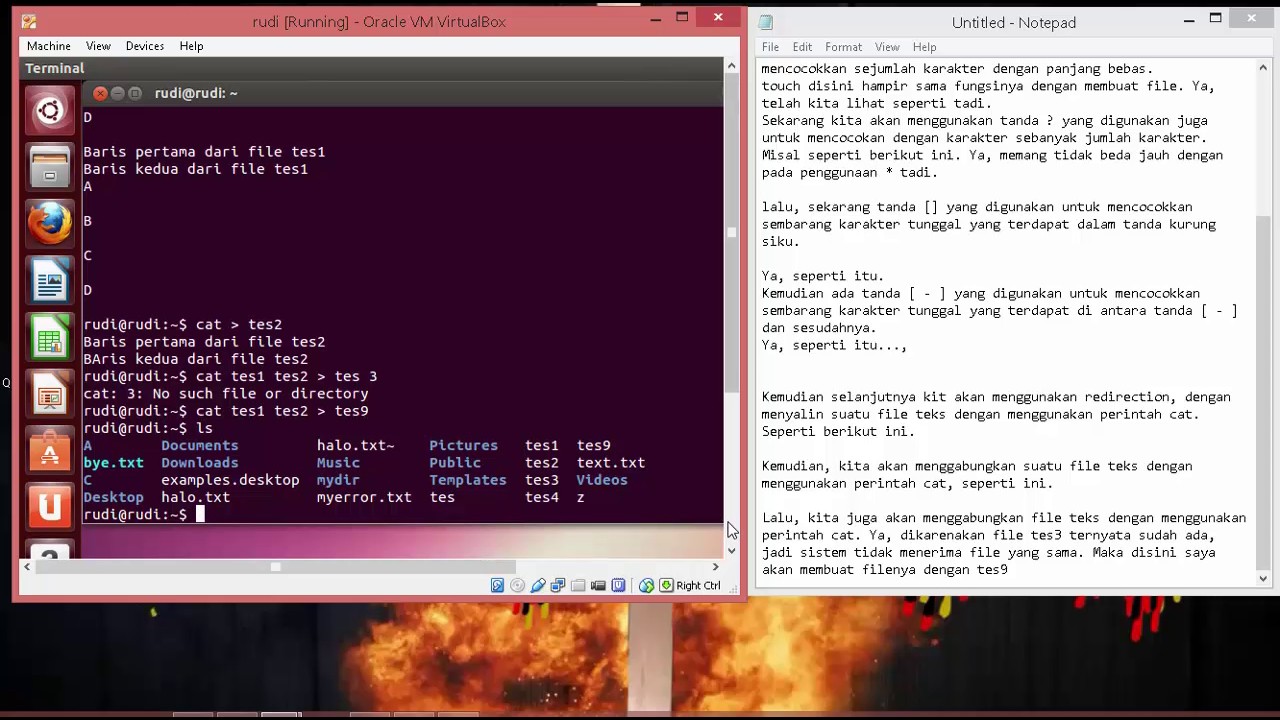Click Notepad icon in Untitled title bar
The height and width of the screenshot is (720, 1280).
click(x=766, y=22)
